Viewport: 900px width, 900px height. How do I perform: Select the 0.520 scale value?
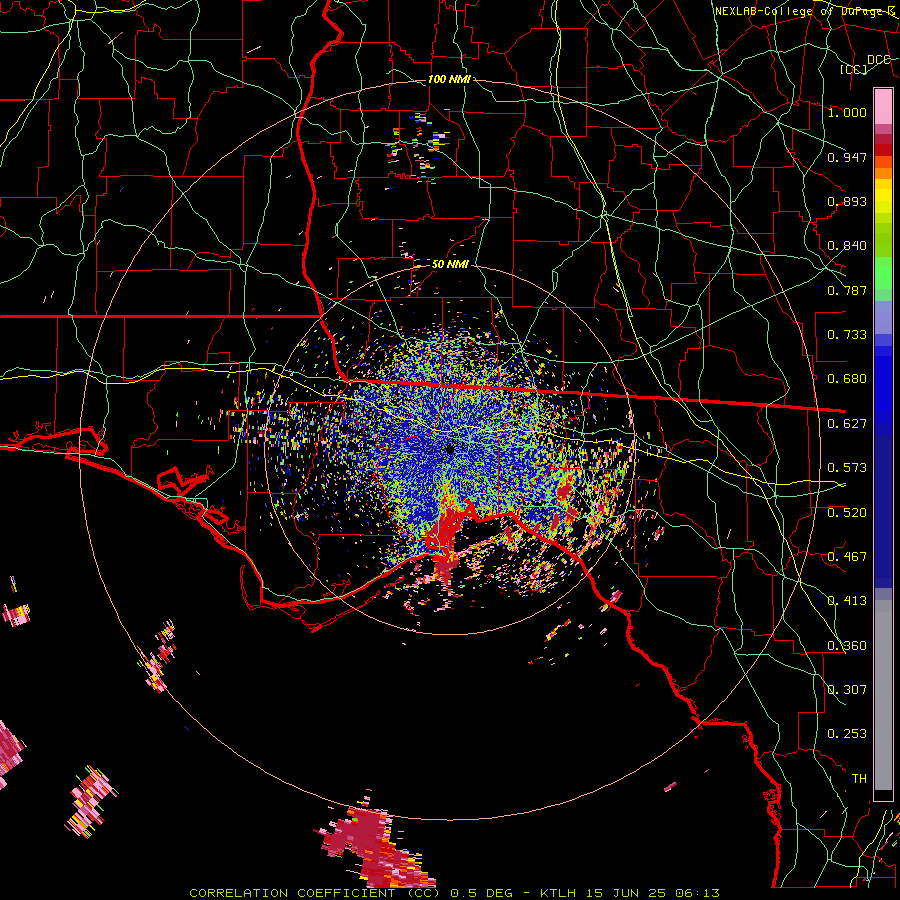point(847,512)
